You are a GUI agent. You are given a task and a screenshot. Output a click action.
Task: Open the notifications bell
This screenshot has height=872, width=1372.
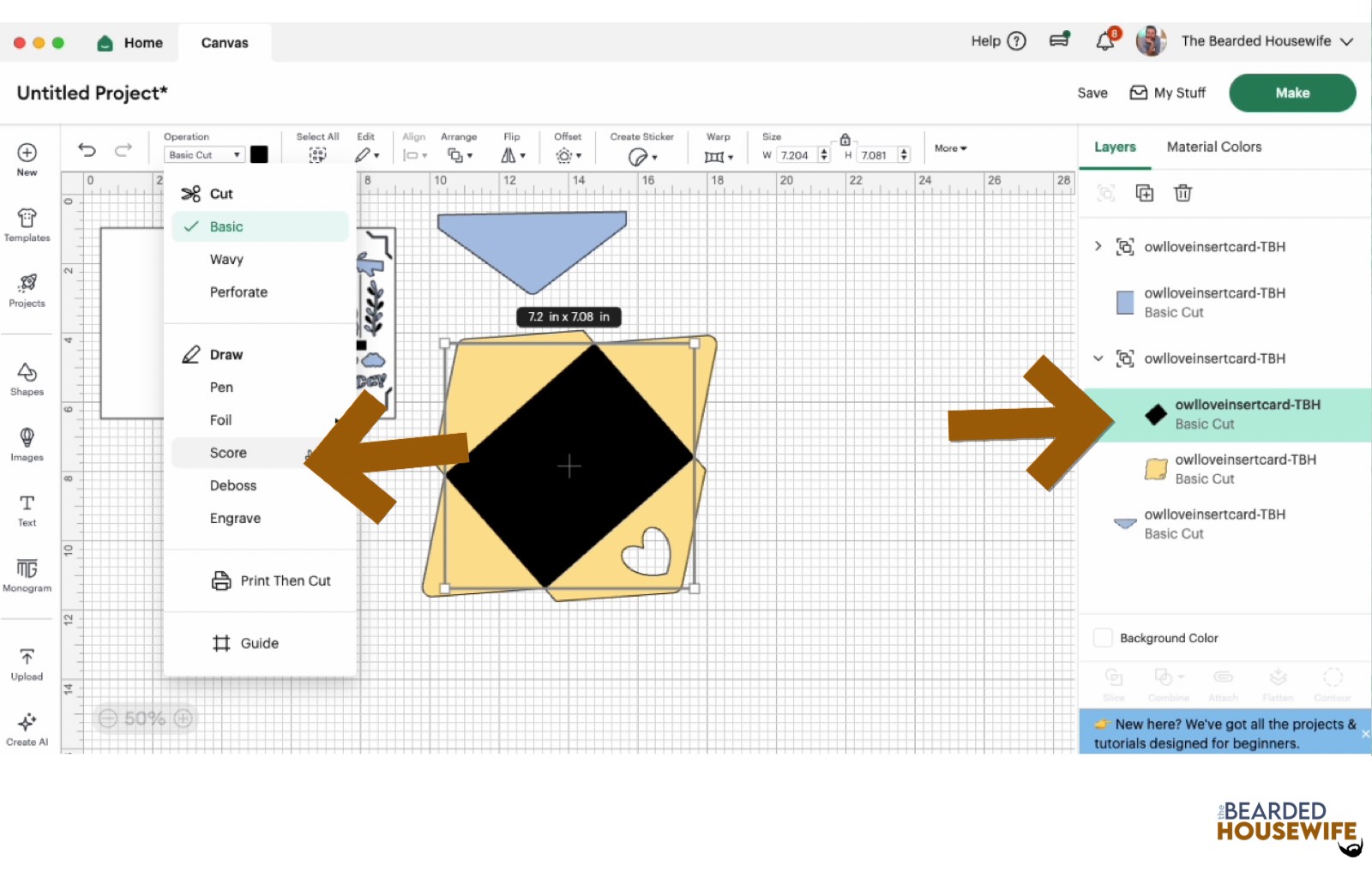point(1105,41)
